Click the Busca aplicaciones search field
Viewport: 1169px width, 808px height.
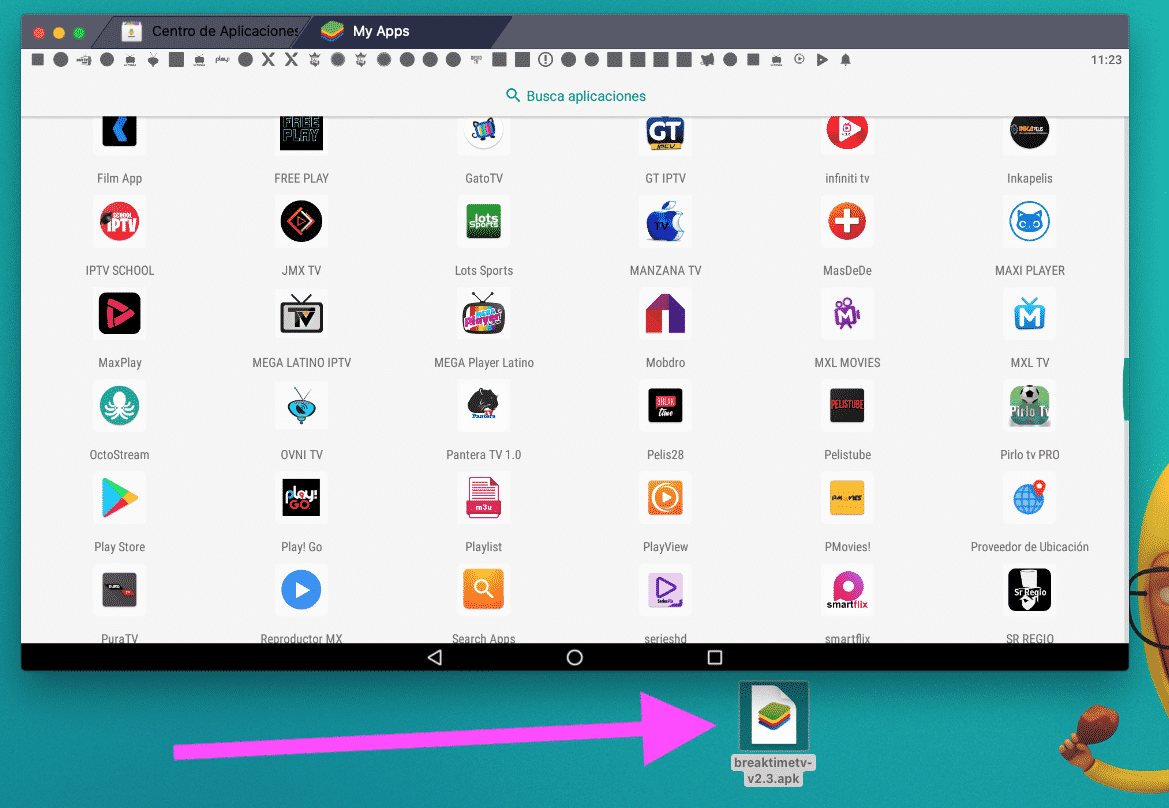coord(575,96)
